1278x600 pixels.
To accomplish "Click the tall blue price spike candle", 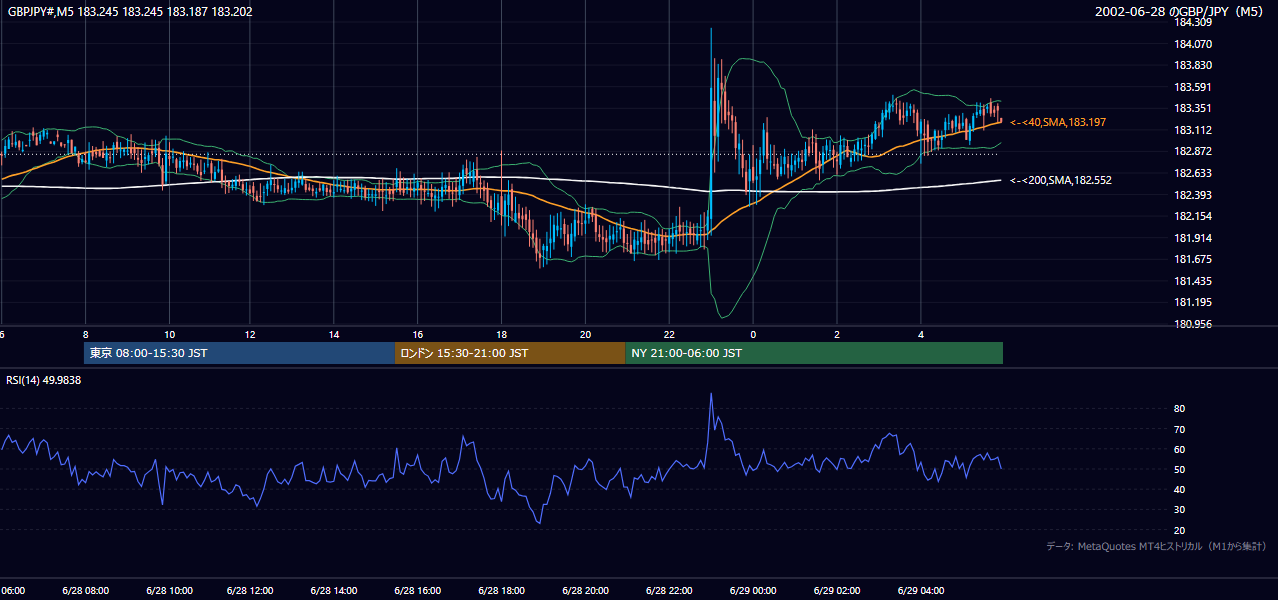I will coord(711,120).
